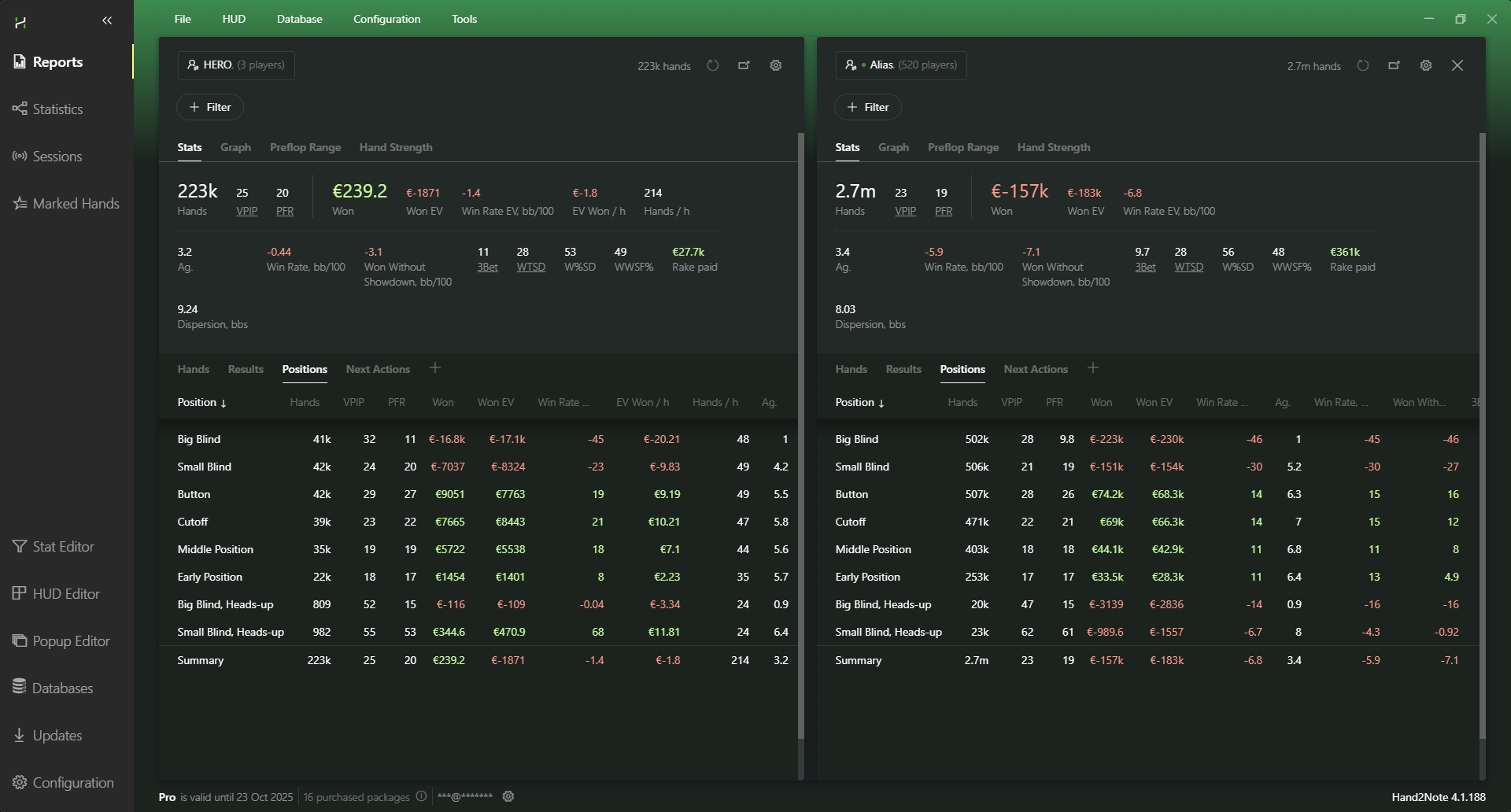
Task: Select Next Actions tab in Alias panel
Action: 1036,369
